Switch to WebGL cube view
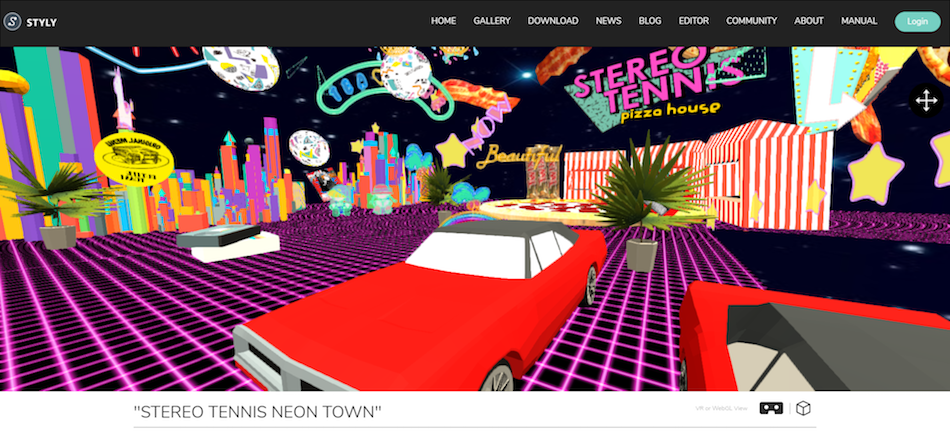The height and width of the screenshot is (438, 950). (x=802, y=408)
